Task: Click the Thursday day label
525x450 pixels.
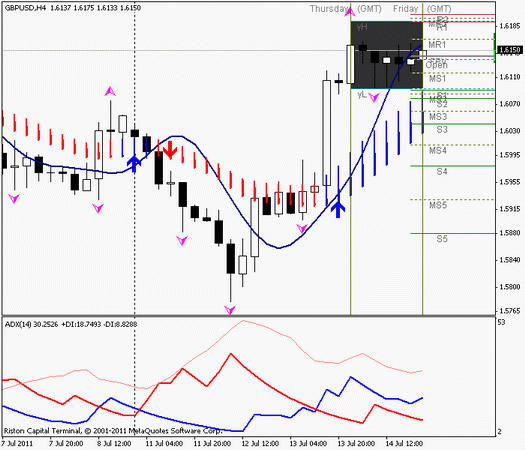Action: [x=329, y=8]
